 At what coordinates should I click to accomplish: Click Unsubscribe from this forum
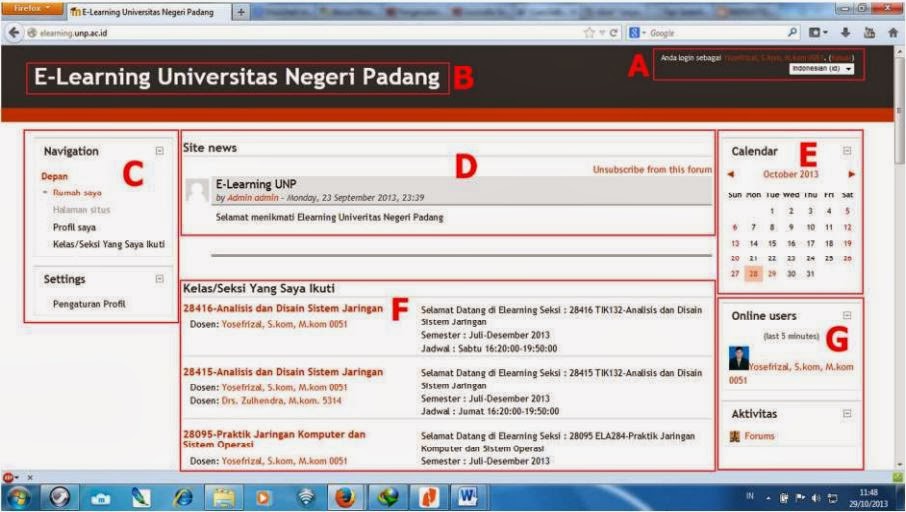click(652, 169)
